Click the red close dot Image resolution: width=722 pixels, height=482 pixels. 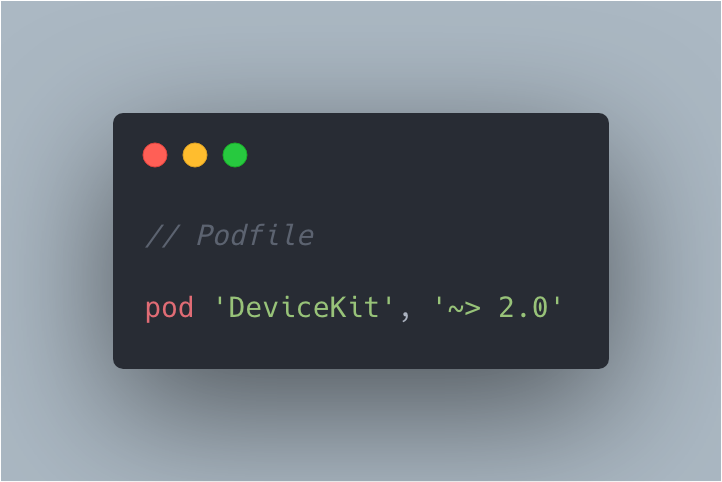(155, 155)
